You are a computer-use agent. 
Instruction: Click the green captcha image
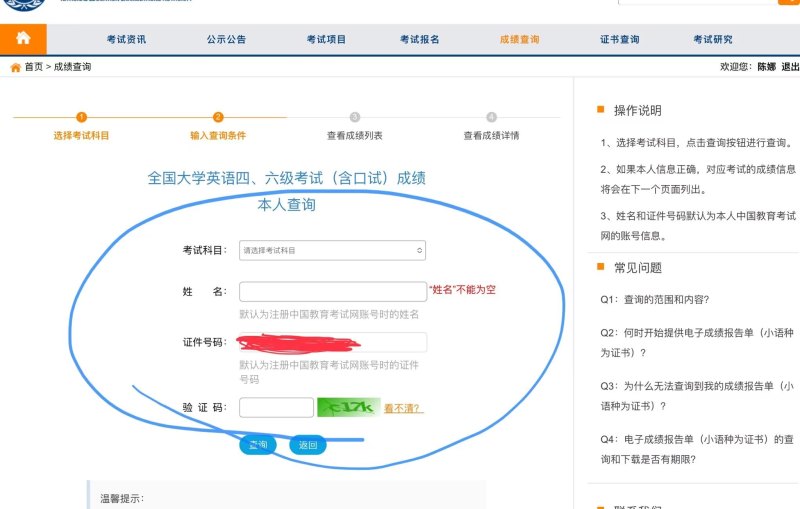(x=348, y=407)
